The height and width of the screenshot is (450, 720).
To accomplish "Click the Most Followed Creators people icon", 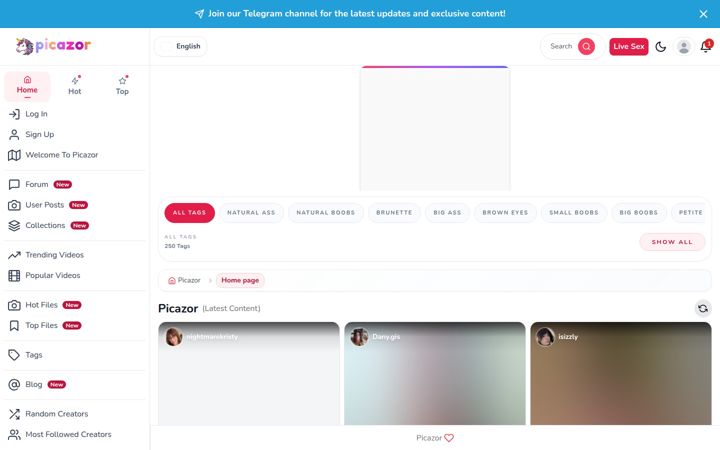I will pyautogui.click(x=14, y=434).
